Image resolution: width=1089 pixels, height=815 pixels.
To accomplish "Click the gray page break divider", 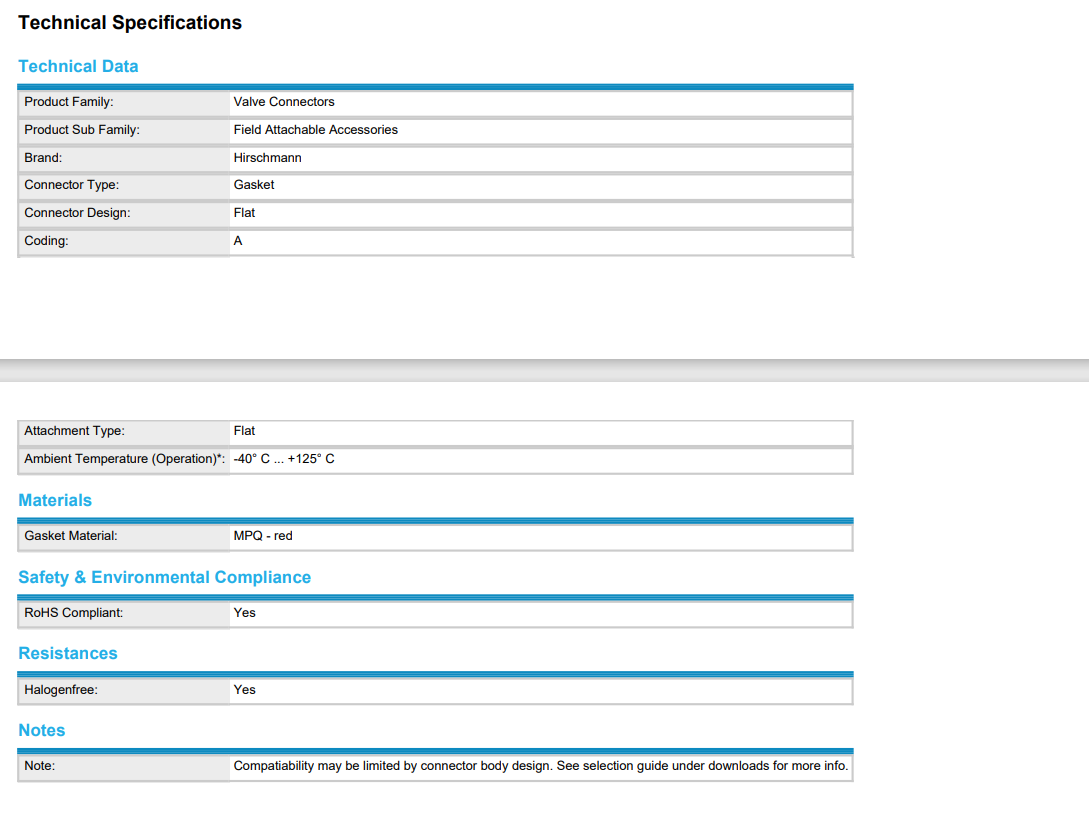I will [544, 370].
